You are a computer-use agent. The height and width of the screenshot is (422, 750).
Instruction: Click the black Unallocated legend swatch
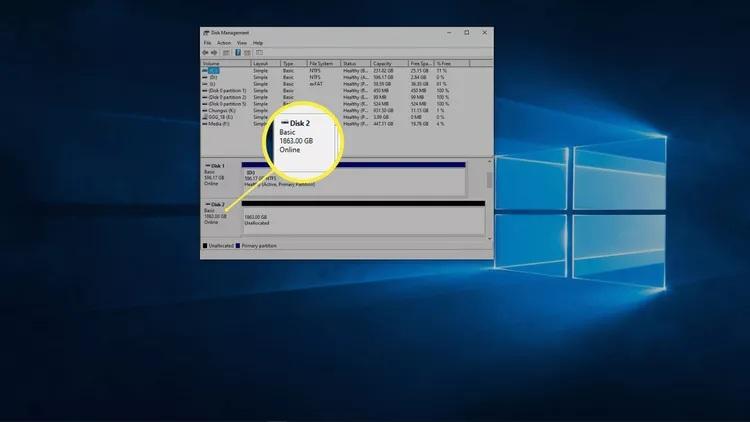pos(206,245)
